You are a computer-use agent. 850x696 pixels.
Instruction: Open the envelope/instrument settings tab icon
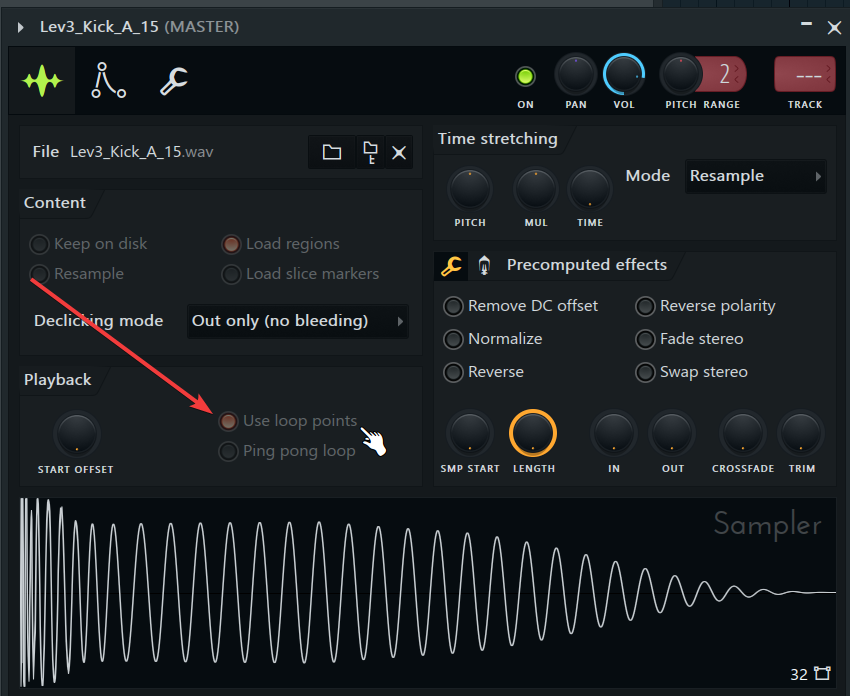pyautogui.click(x=108, y=82)
